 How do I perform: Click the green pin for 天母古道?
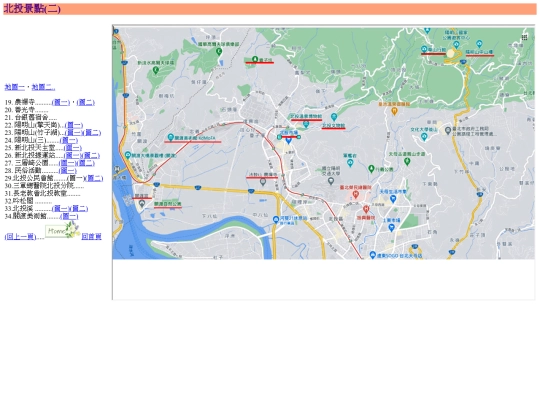[407, 161]
